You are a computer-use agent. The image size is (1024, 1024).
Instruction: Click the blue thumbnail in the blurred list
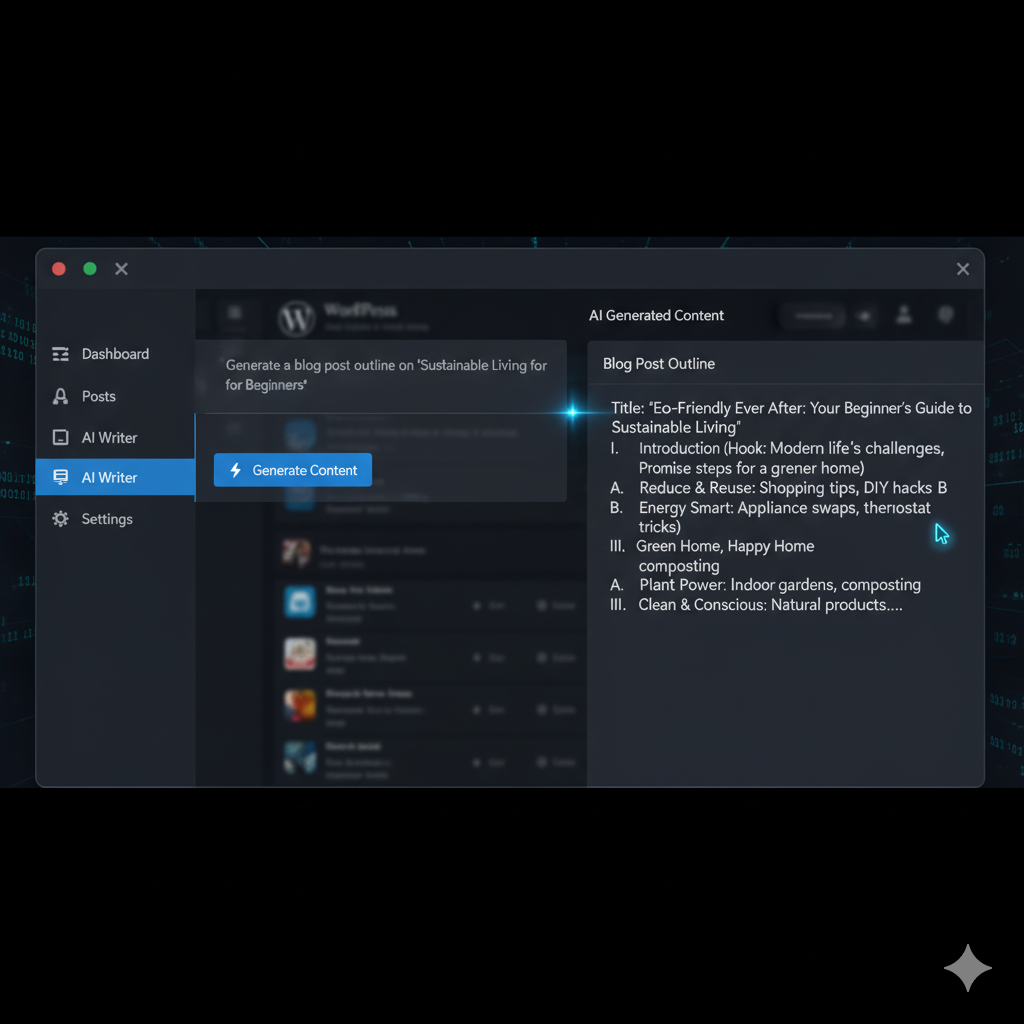pyautogui.click(x=300, y=600)
